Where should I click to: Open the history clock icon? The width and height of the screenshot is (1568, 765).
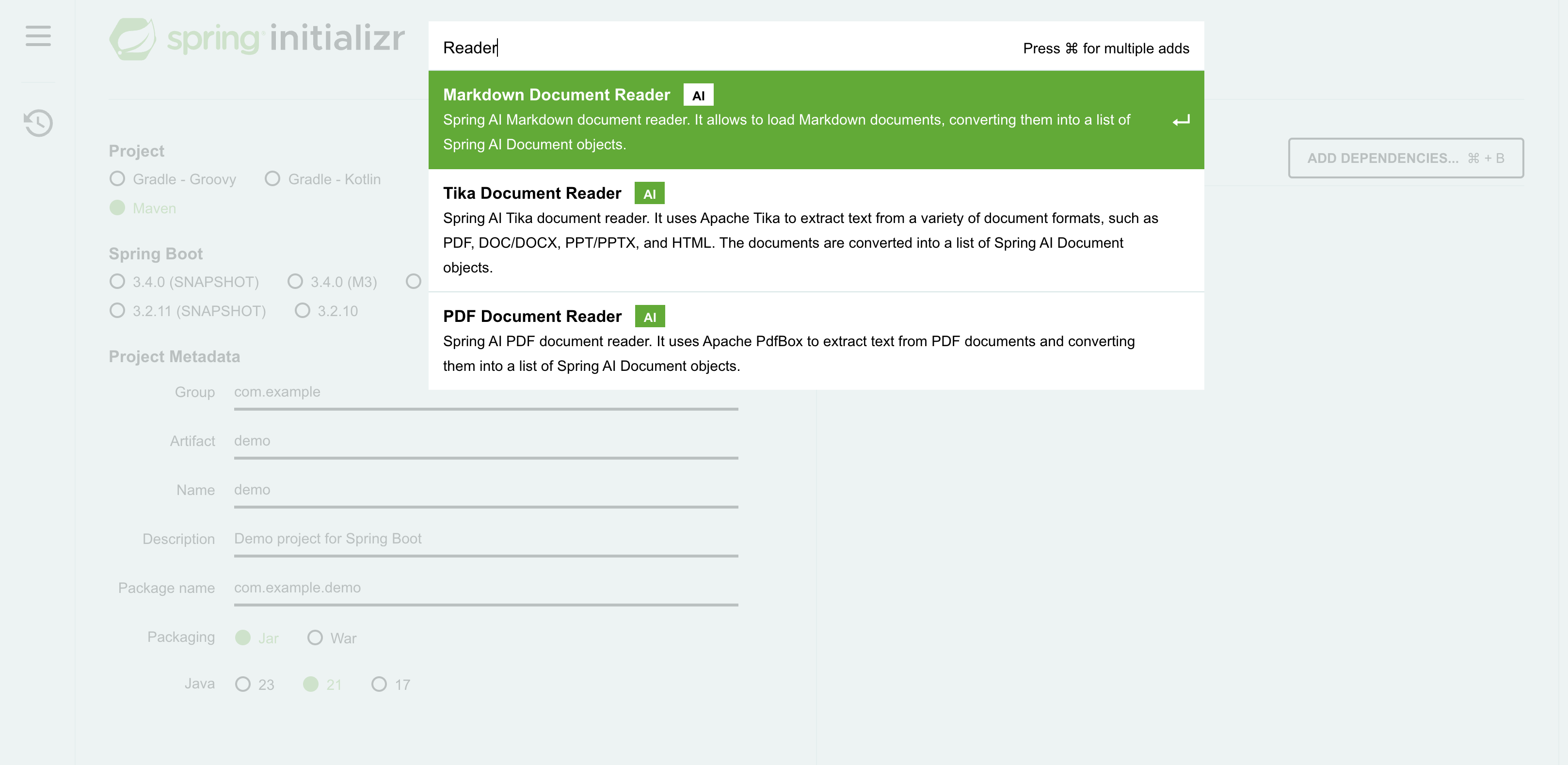pyautogui.click(x=38, y=123)
